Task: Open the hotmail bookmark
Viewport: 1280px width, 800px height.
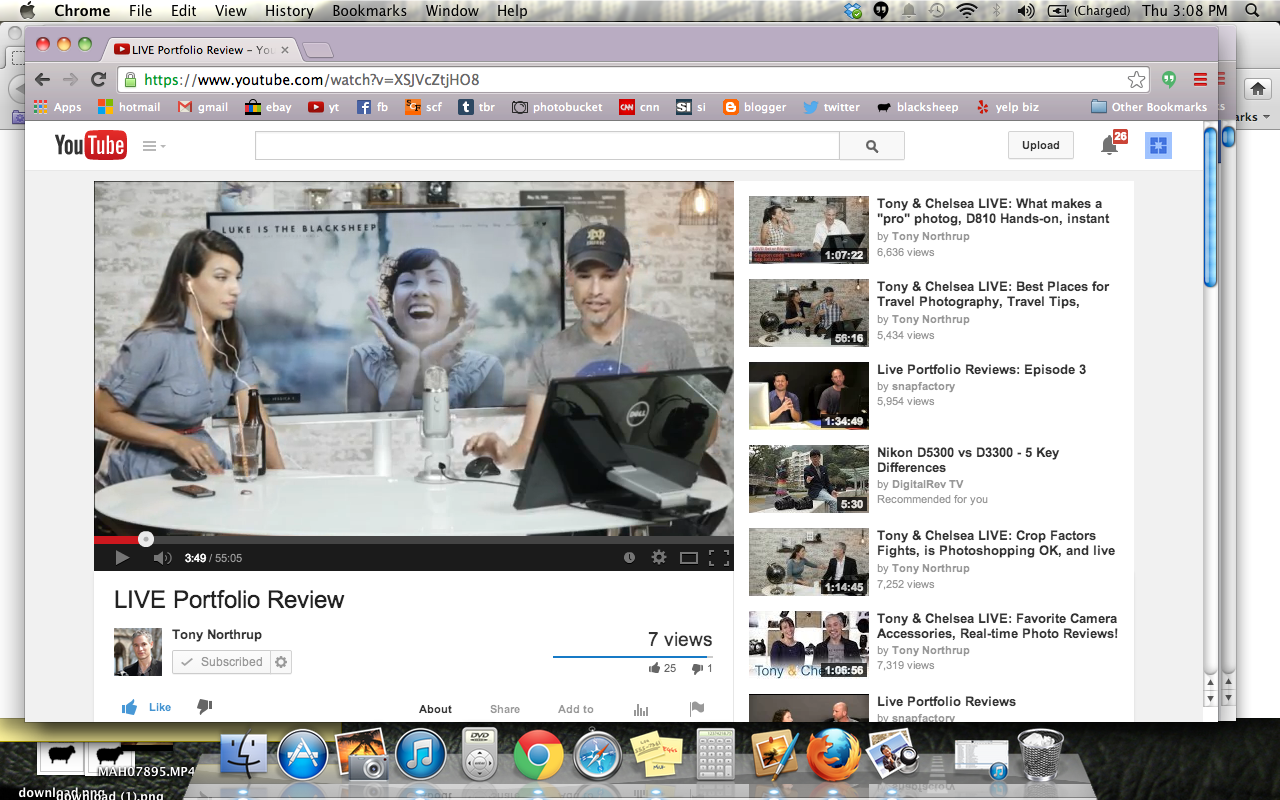Action: point(129,107)
